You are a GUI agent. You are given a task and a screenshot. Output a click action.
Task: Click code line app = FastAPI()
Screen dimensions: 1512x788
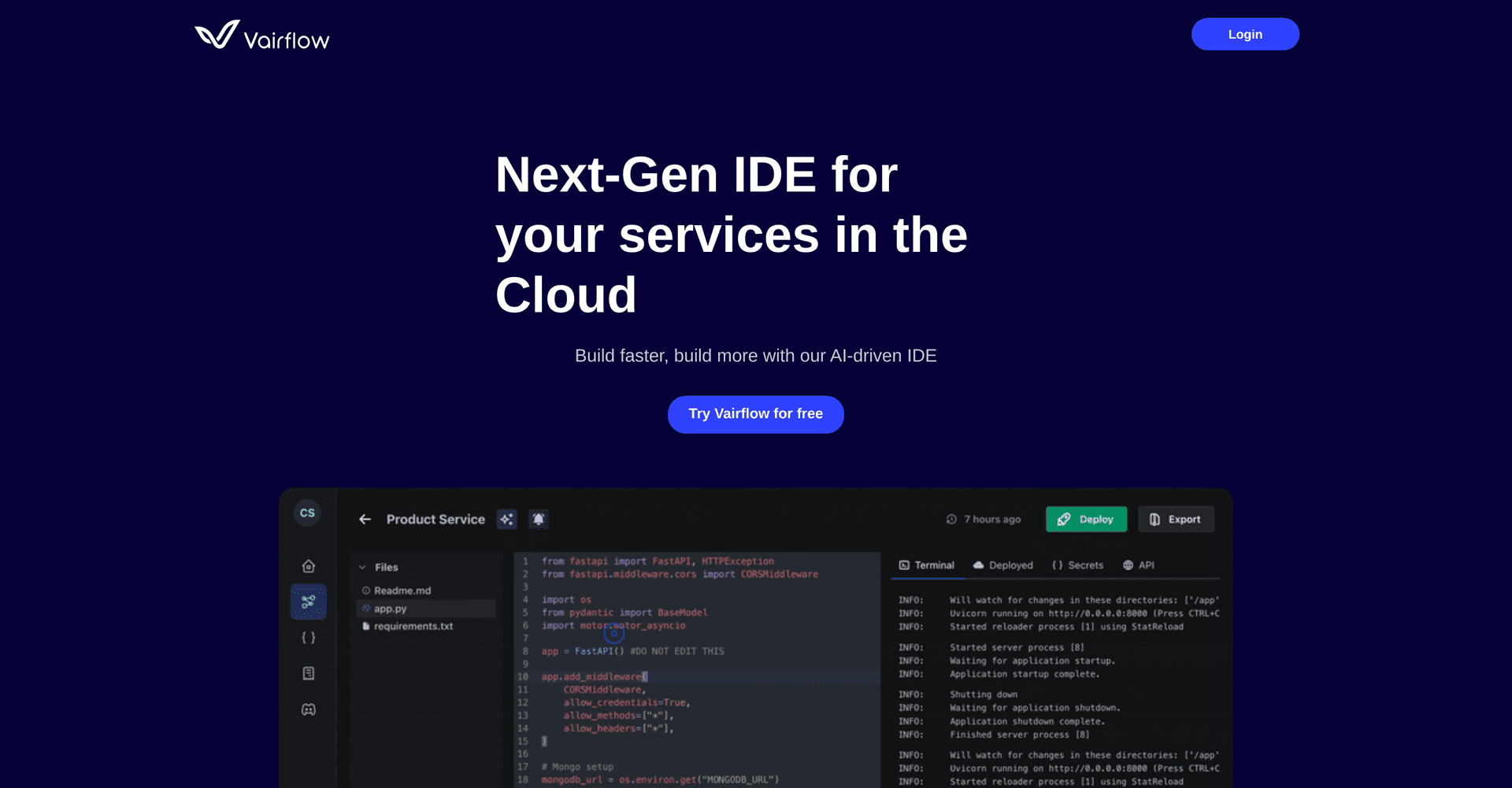pos(632,651)
